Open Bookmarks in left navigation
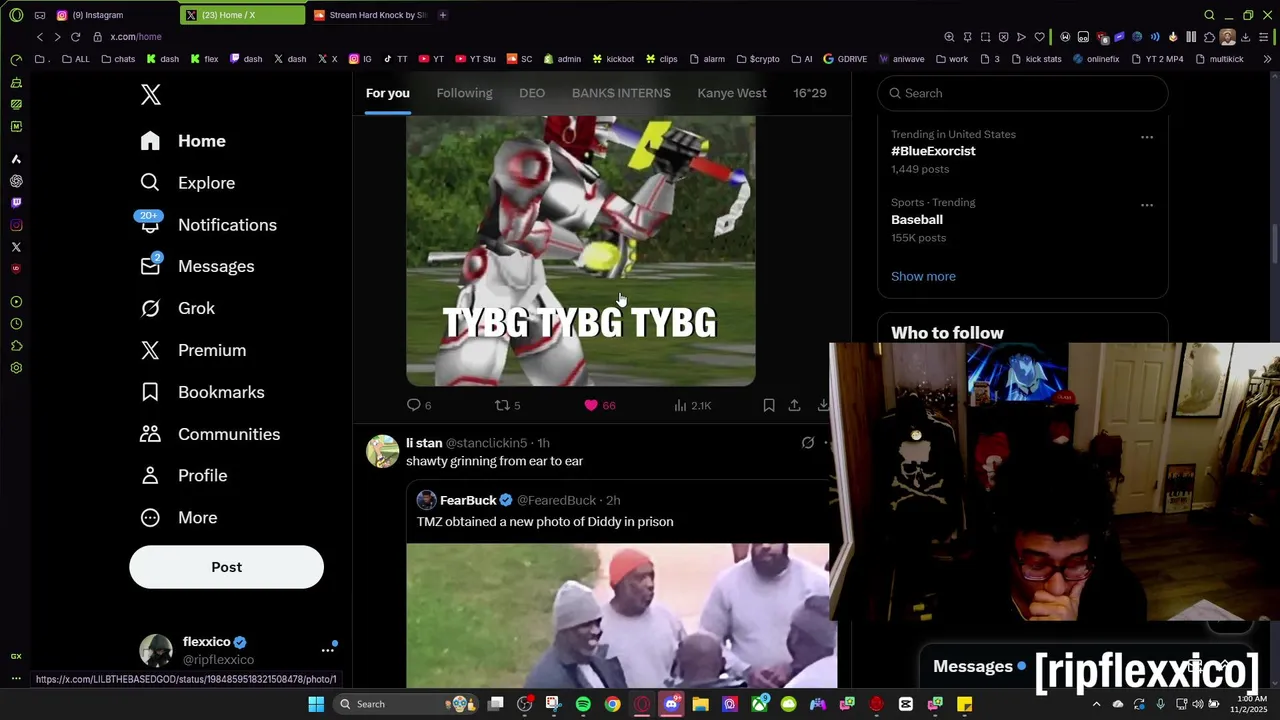Viewport: 1280px width, 720px height. 202,392
